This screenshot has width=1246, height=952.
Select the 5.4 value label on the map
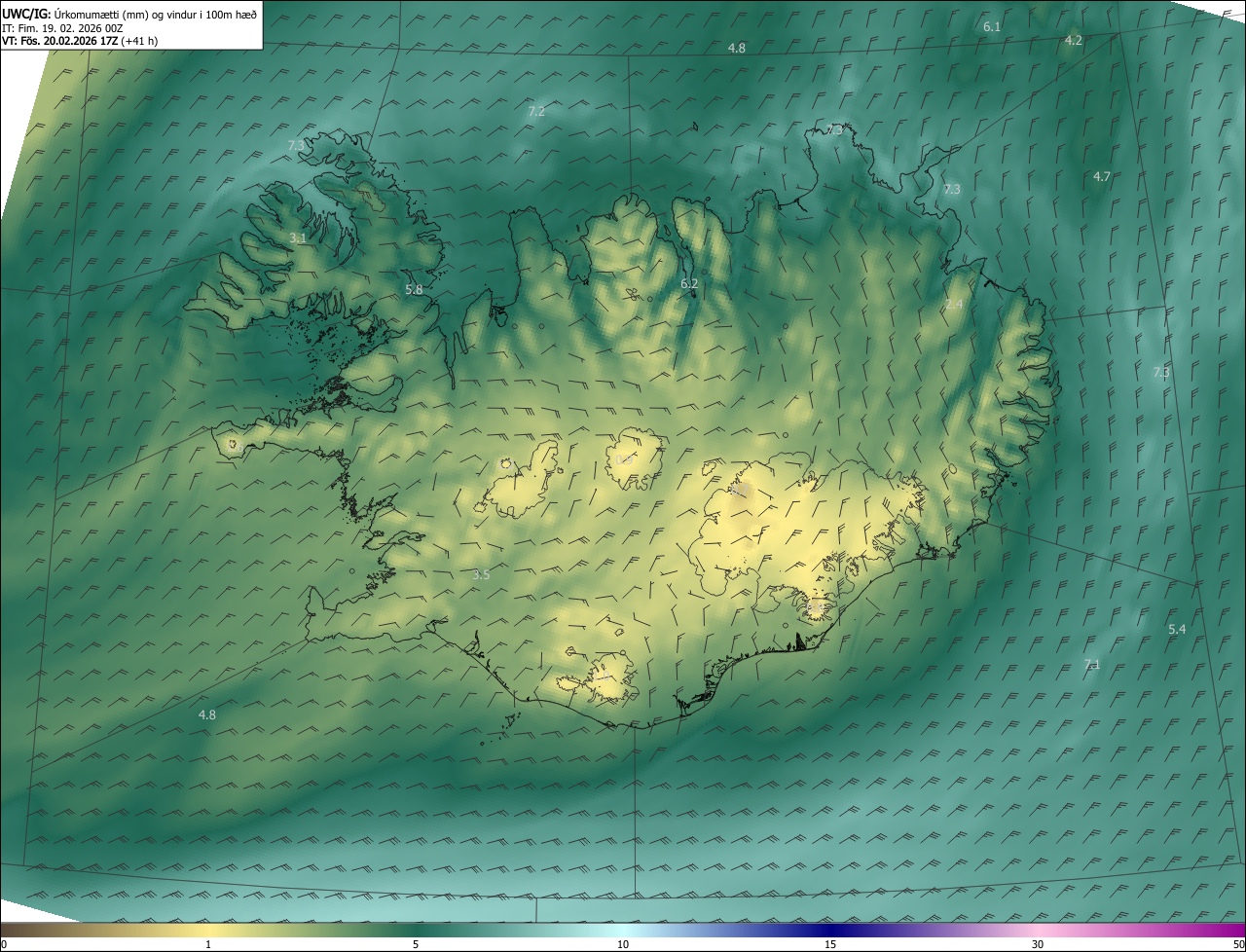pos(1177,629)
